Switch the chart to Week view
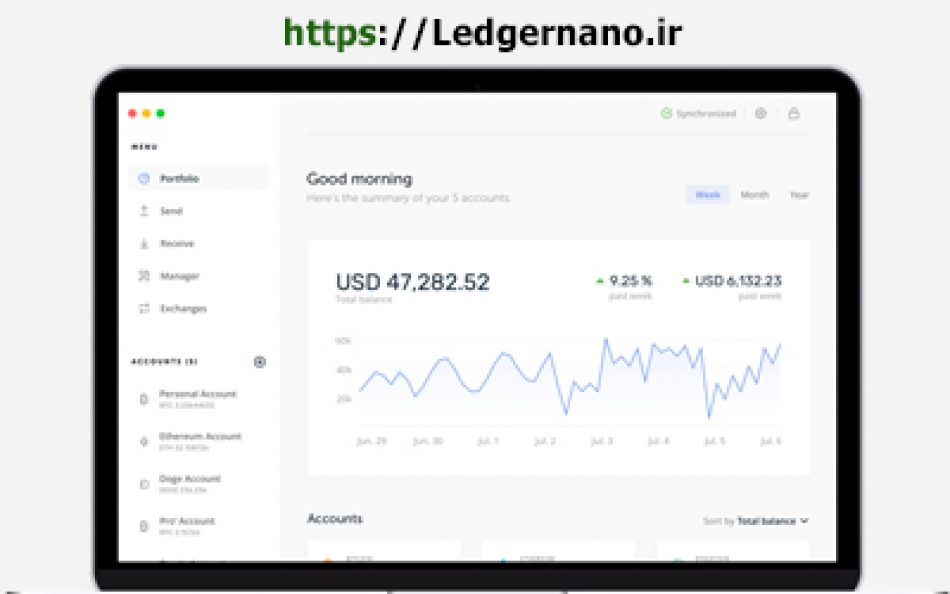 pos(708,195)
